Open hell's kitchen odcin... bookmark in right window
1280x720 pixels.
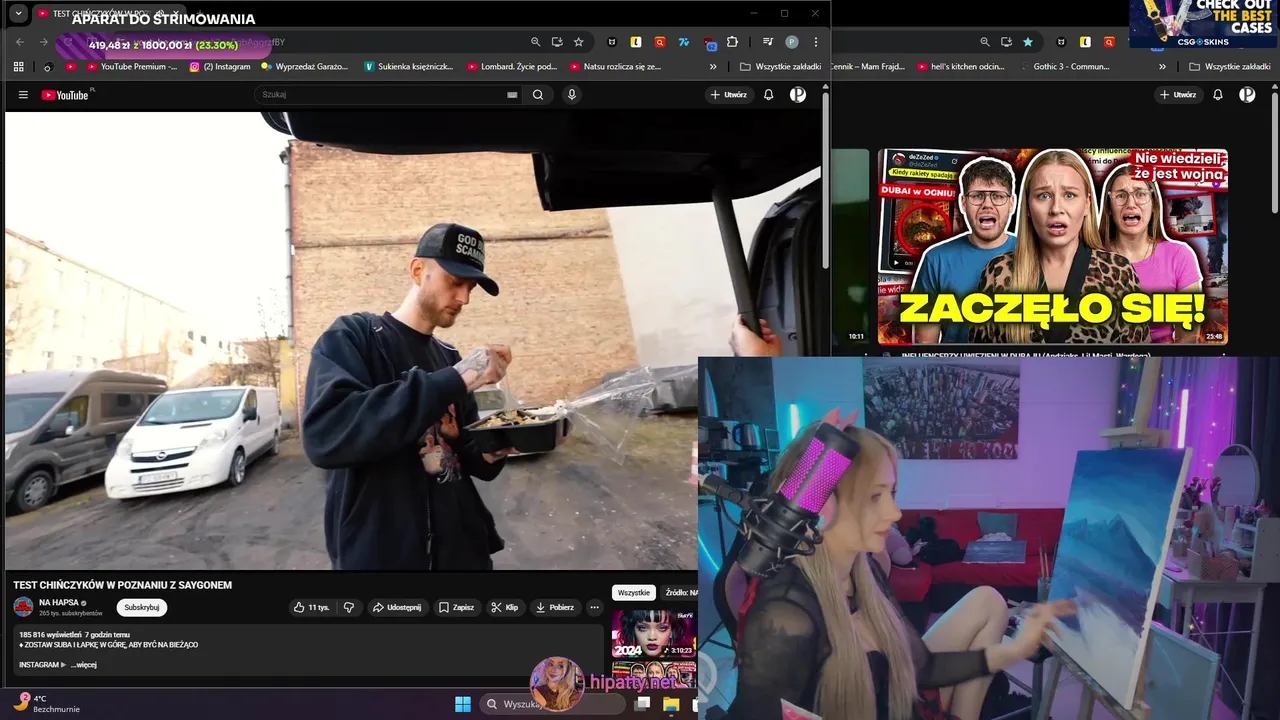[x=960, y=67]
